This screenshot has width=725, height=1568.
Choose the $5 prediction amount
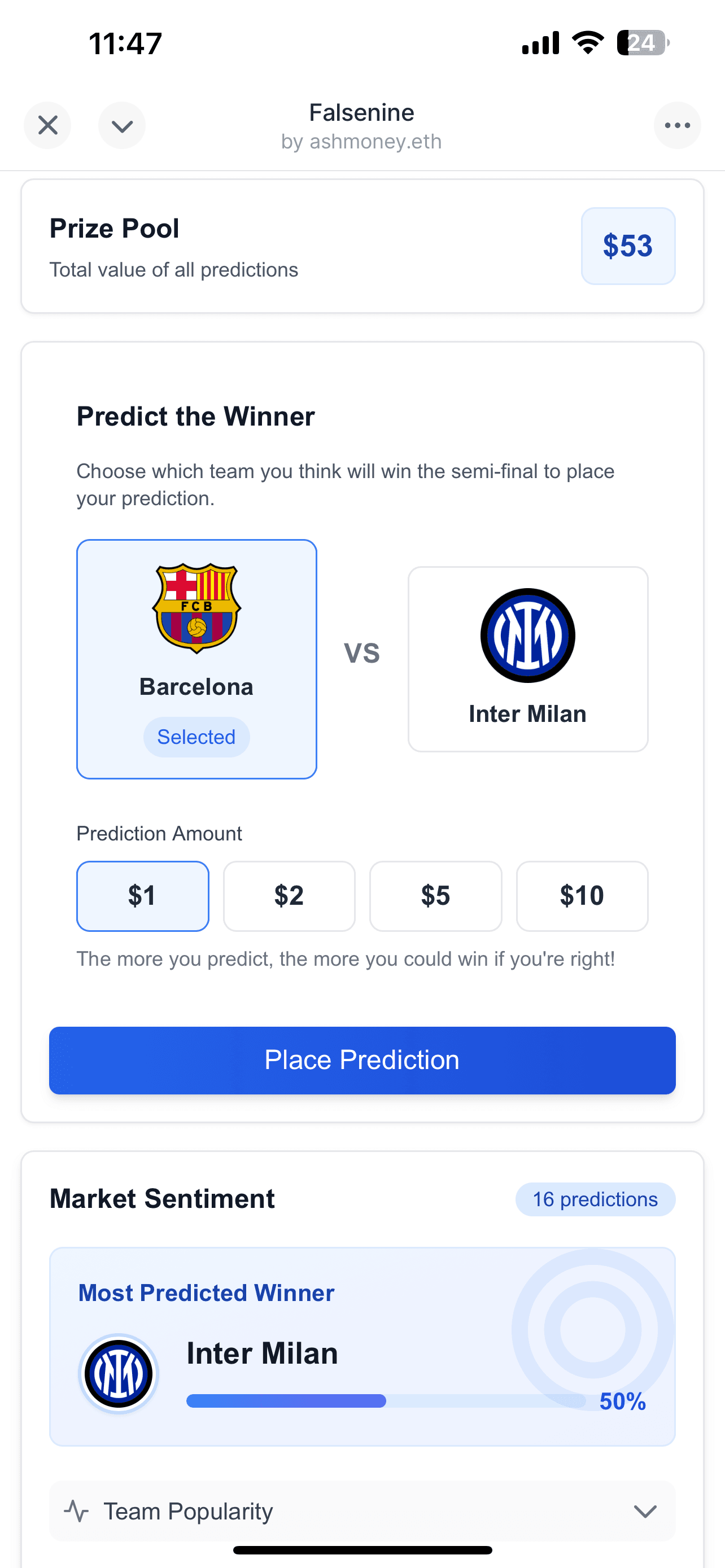[436, 896]
